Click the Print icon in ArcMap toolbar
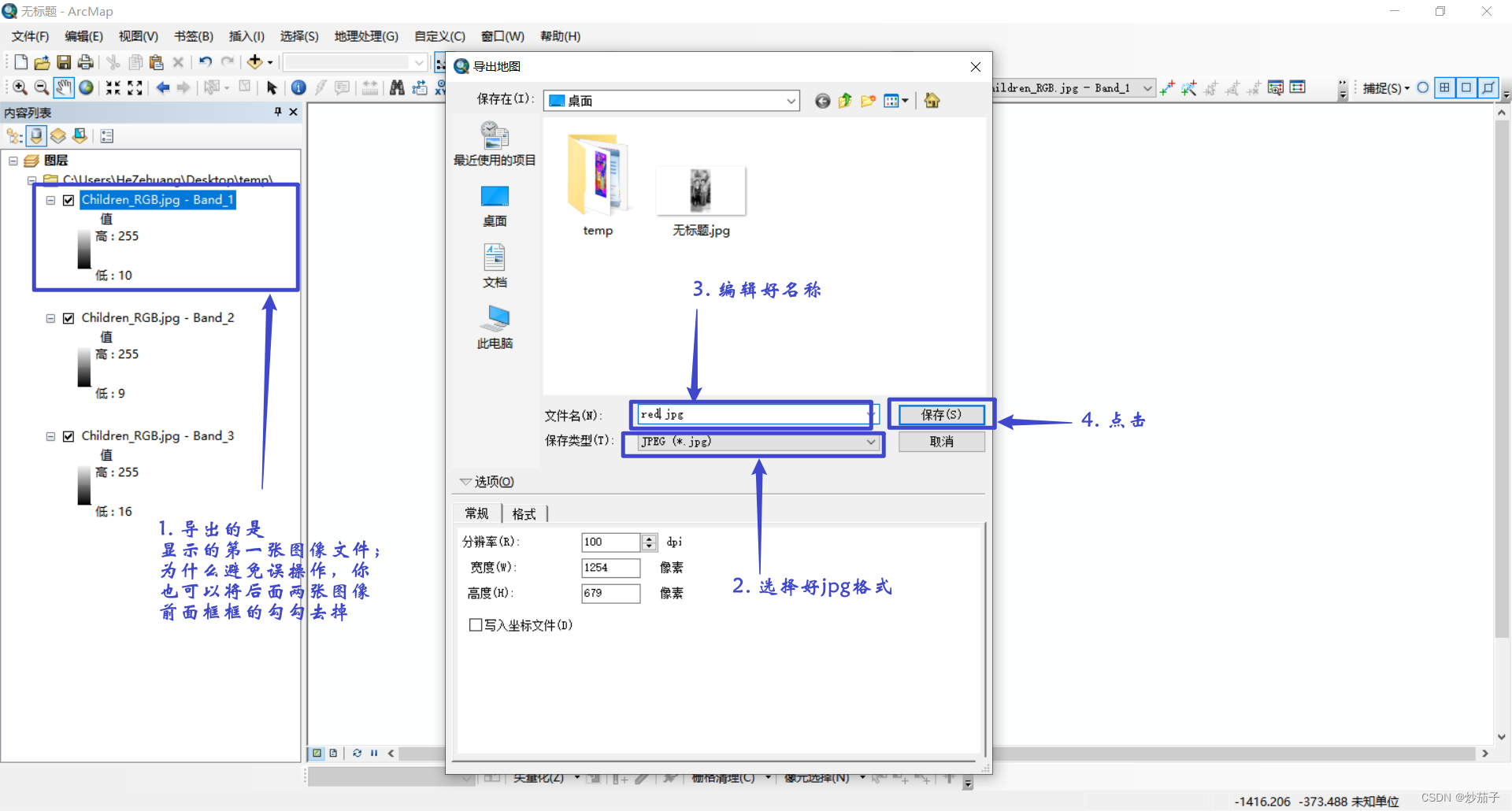Viewport: 1512px width, 811px height. coord(85,62)
